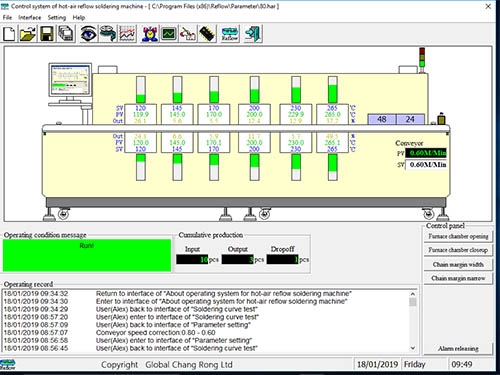Click the operating record scroll down arrow
Screen dimensions: 500x375
pyautogui.click(x=413, y=348)
